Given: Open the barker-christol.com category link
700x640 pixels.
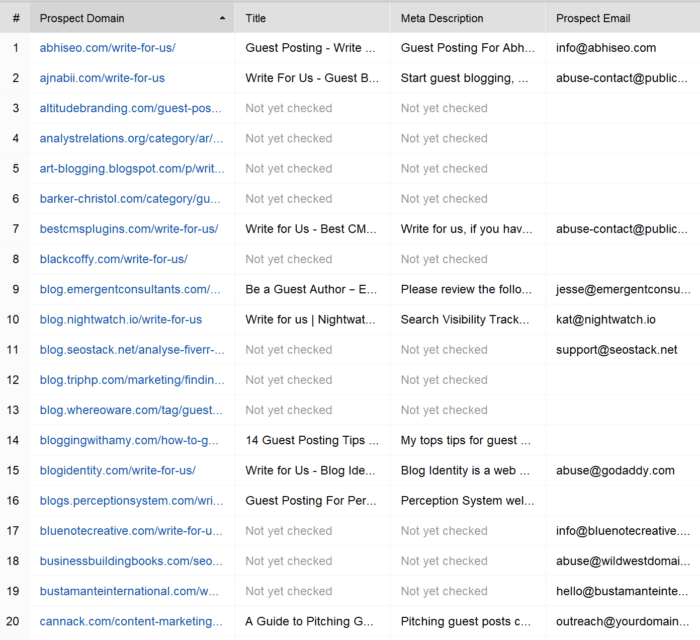Looking at the screenshot, I should [x=130, y=199].
